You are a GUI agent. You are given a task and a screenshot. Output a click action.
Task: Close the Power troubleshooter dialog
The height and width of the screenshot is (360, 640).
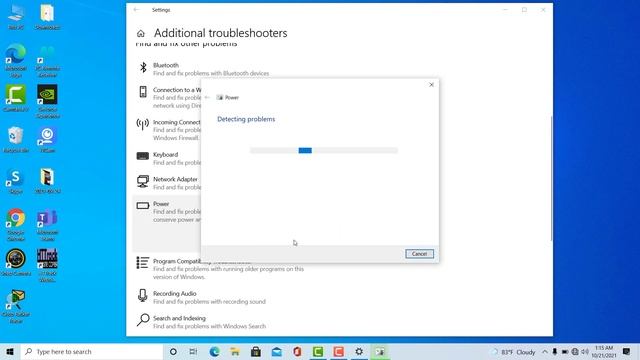coord(431,84)
